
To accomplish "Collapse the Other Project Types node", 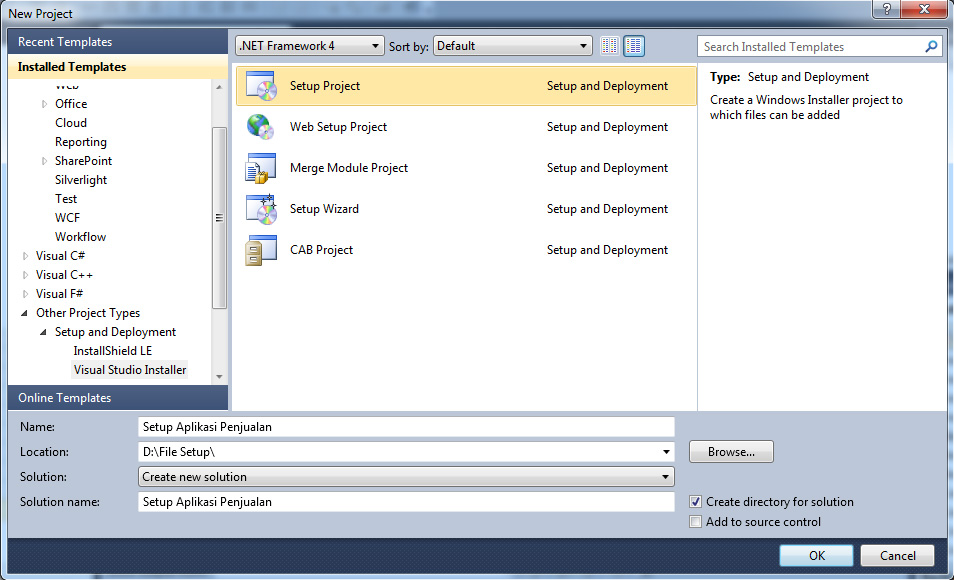I will [24, 313].
